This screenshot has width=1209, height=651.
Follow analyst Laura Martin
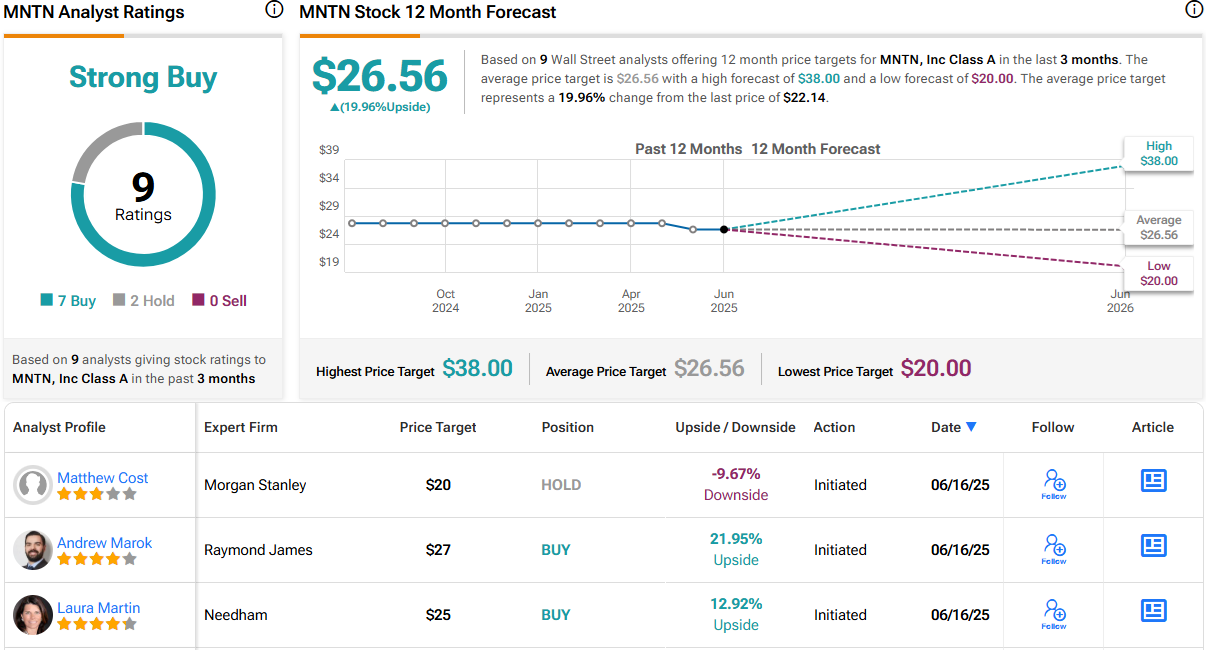(1054, 615)
